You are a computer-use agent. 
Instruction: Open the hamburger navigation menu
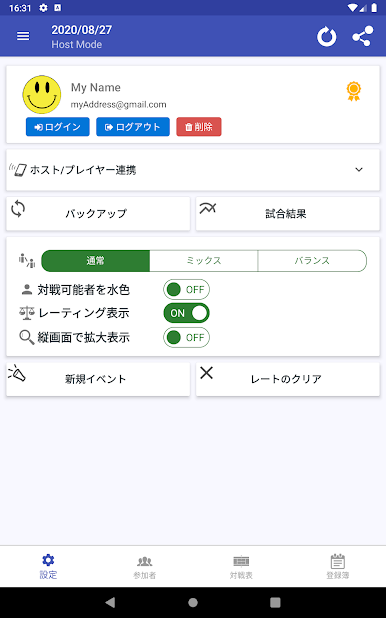(23, 36)
